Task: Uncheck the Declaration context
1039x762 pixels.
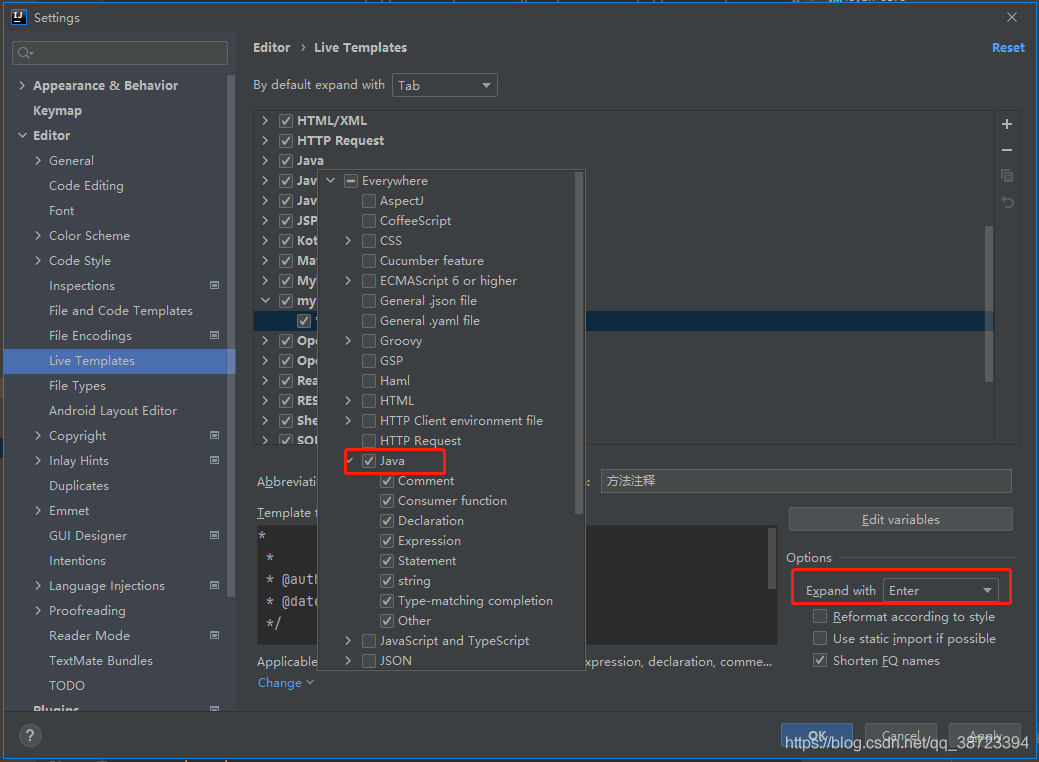Action: tap(387, 521)
